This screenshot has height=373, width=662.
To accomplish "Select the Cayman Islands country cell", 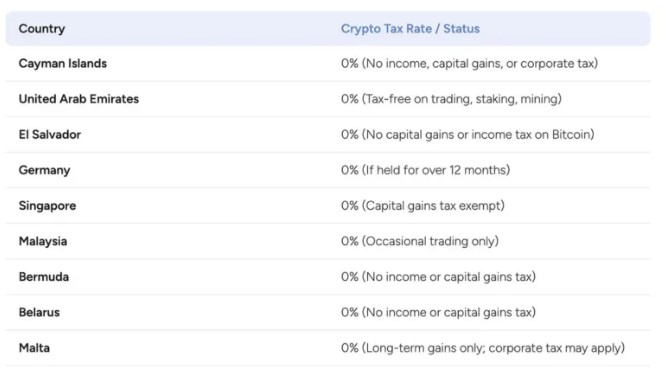I will 62,64.
